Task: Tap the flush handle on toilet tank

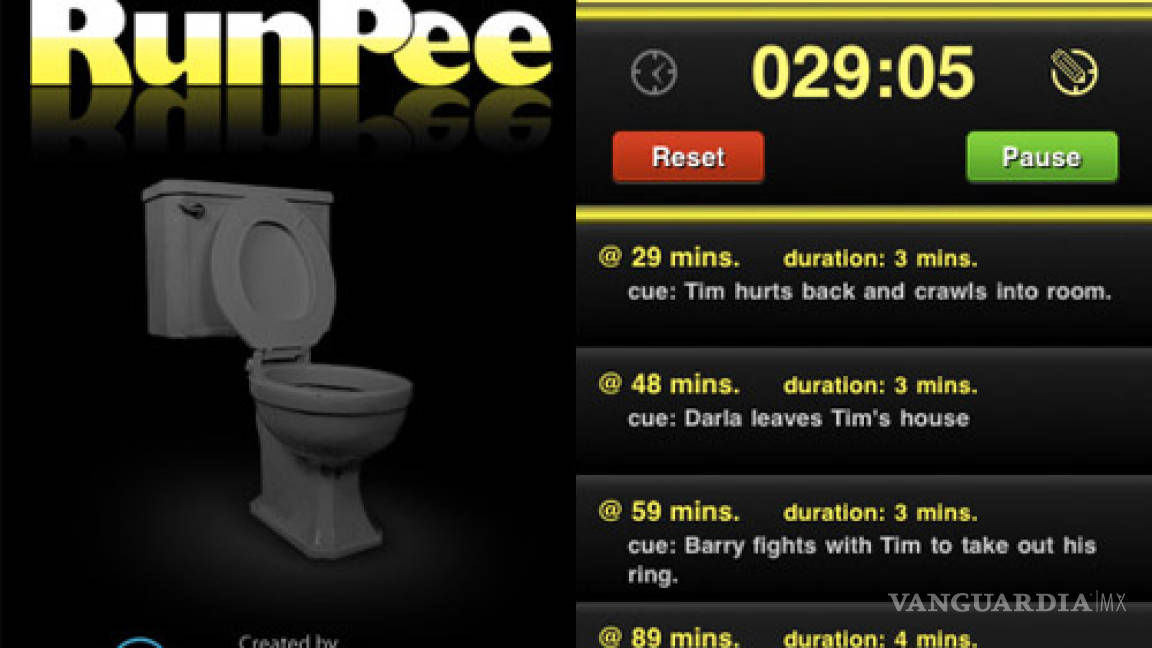Action: pos(192,211)
